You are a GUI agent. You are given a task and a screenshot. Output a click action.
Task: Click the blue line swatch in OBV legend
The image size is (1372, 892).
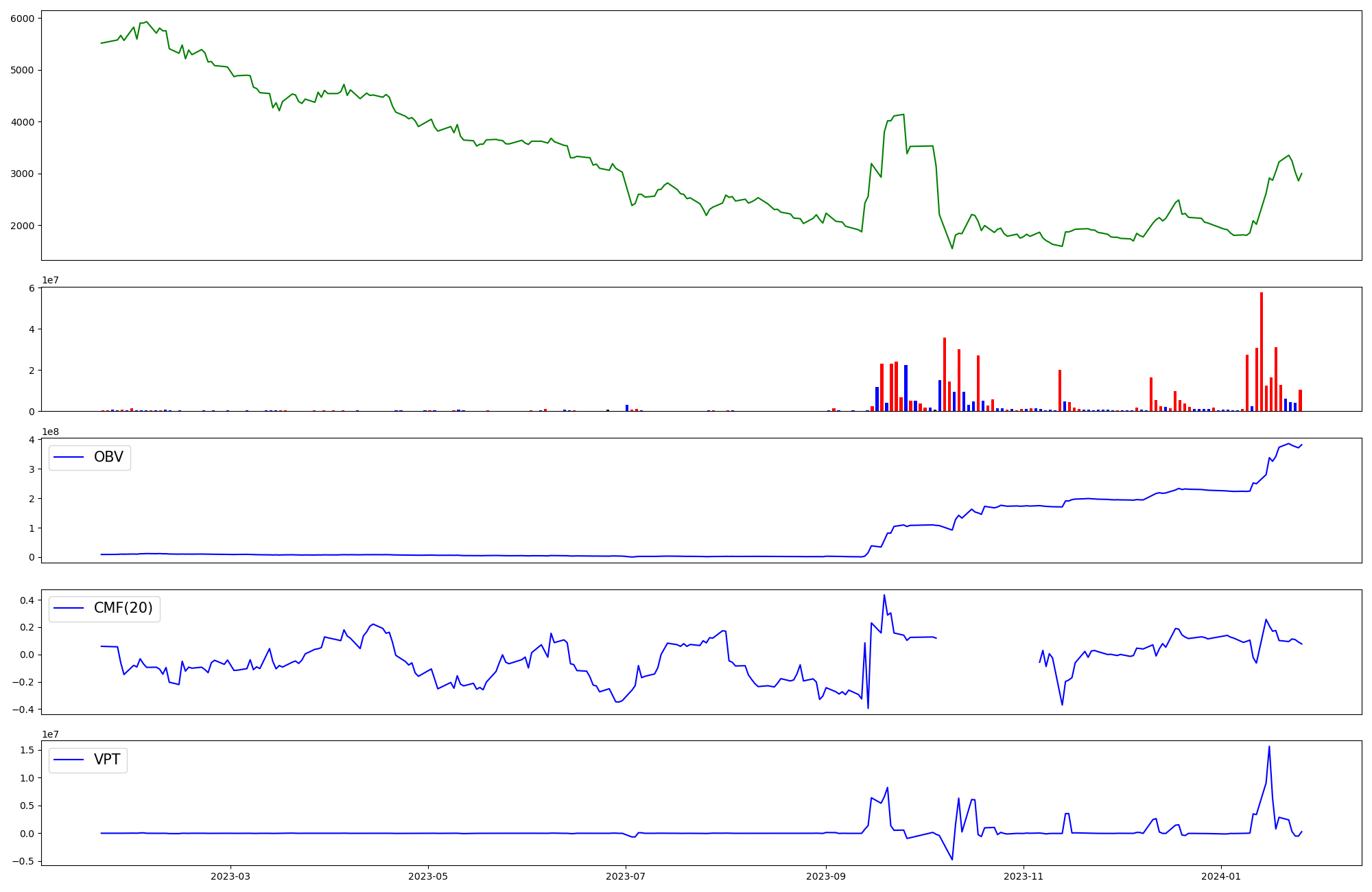click(x=69, y=458)
